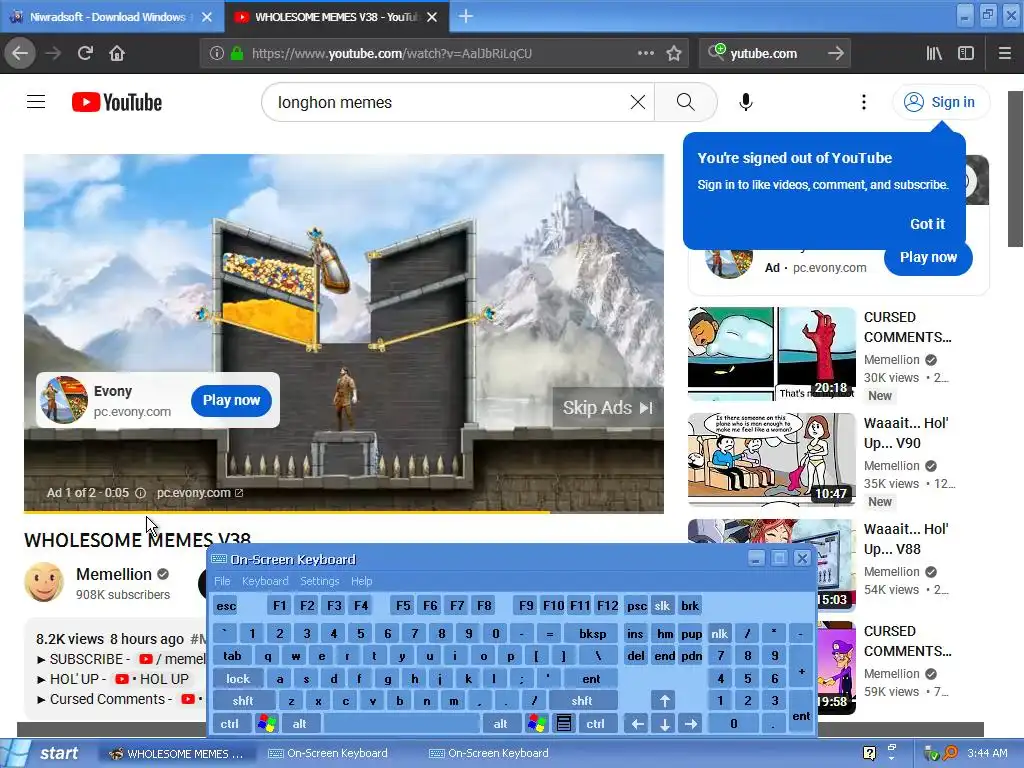Open Settings menu in On-Screen Keyboard
Screen dimensions: 1024x768
click(319, 581)
